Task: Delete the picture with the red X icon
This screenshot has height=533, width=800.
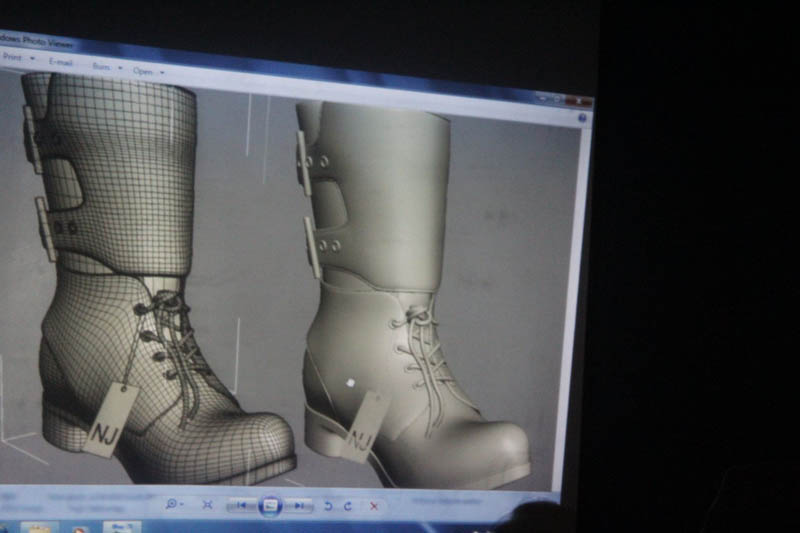Action: click(x=374, y=506)
